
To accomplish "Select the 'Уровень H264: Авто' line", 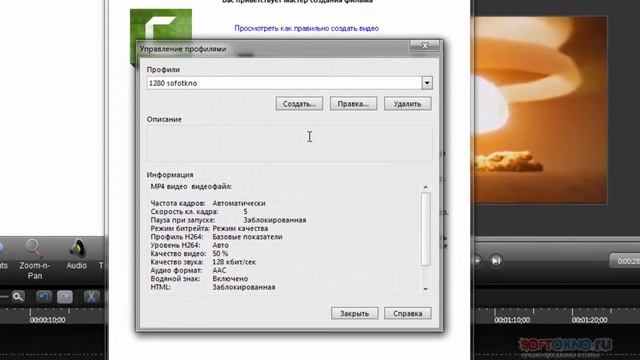I will [189, 245].
